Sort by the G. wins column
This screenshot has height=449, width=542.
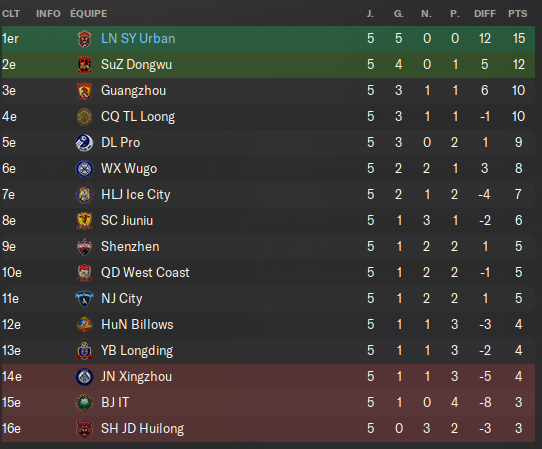[399, 14]
